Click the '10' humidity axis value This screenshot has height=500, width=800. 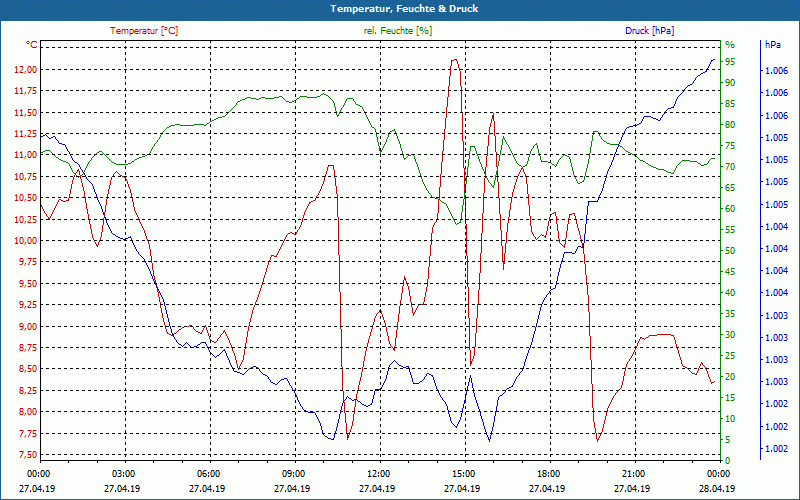pyautogui.click(x=730, y=419)
